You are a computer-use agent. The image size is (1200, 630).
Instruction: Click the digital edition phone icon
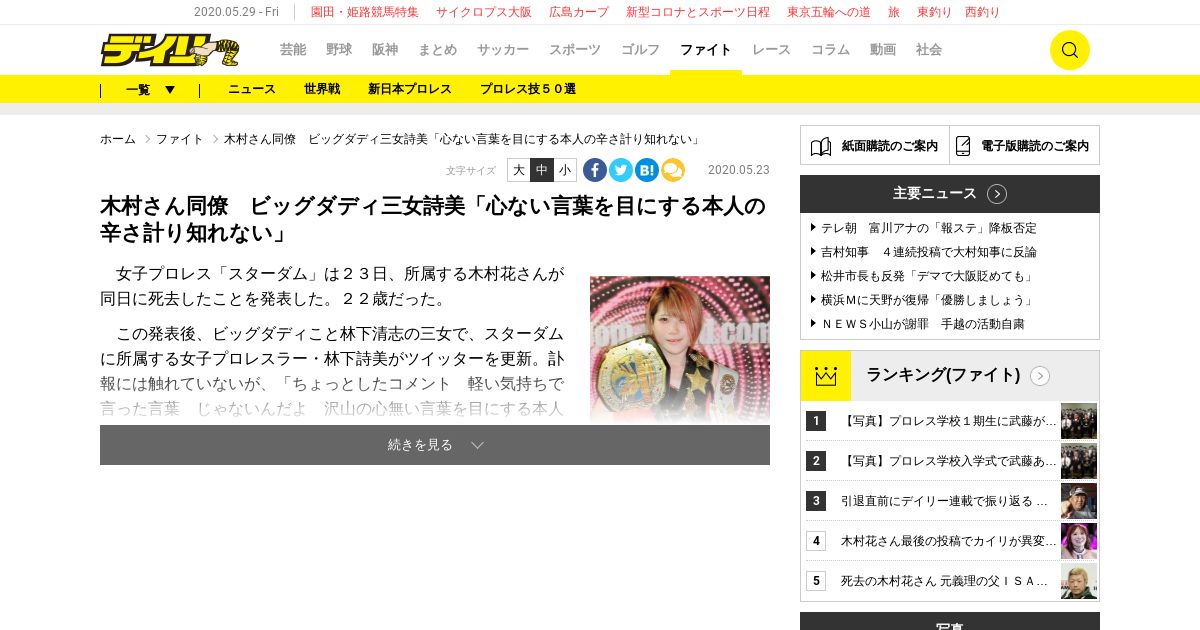click(963, 146)
